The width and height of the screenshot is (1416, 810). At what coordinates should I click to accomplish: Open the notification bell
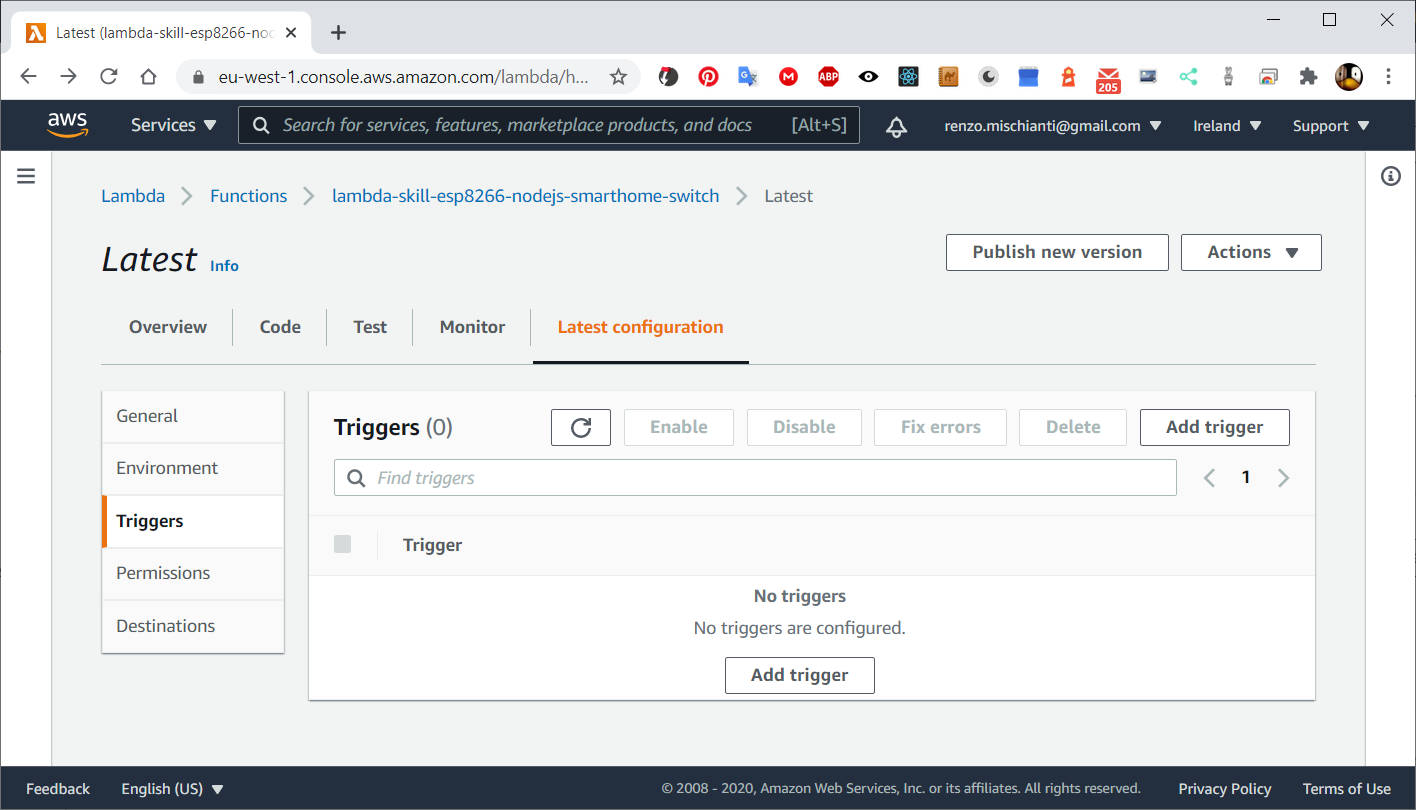pyautogui.click(x=896, y=126)
